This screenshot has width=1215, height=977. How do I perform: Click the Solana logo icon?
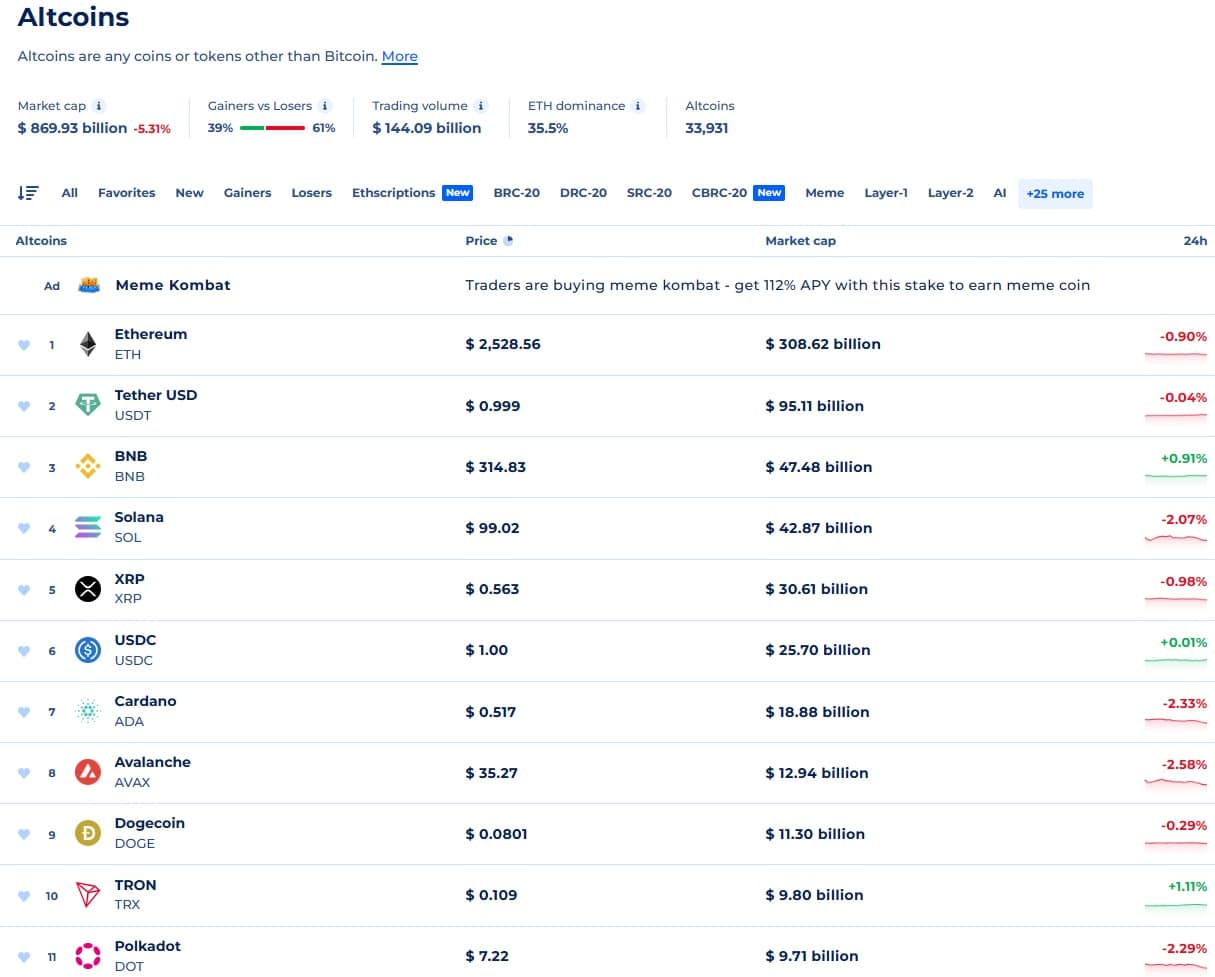coord(88,527)
